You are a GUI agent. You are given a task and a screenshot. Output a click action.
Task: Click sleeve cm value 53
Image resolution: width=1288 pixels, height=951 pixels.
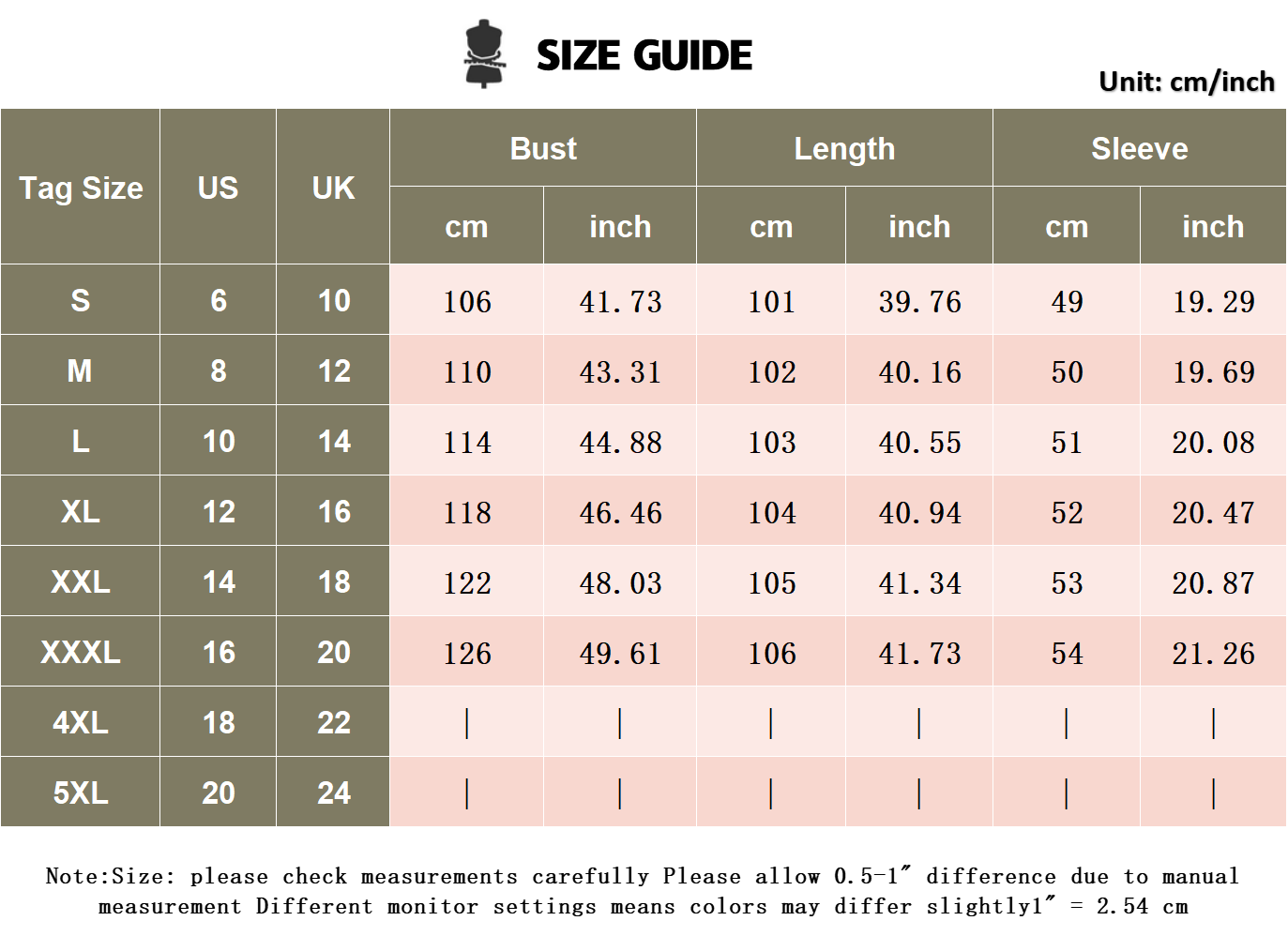pos(1067,582)
